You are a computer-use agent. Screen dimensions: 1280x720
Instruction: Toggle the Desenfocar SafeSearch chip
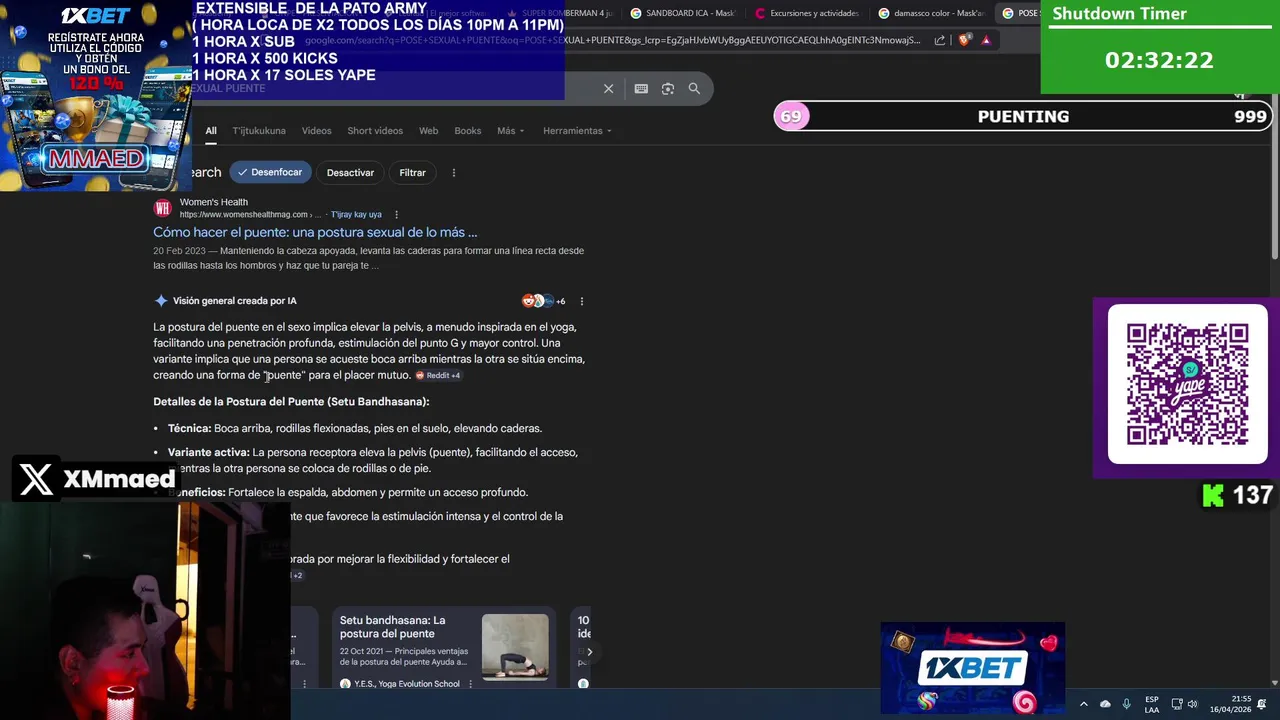270,173
